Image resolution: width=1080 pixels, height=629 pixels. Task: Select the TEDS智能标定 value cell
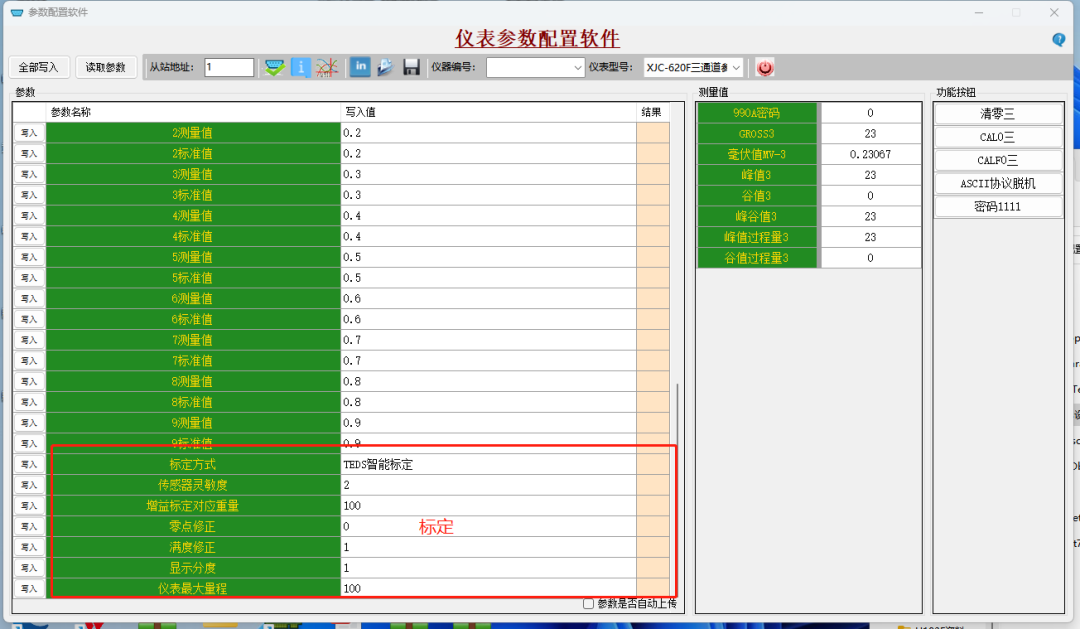(x=488, y=464)
